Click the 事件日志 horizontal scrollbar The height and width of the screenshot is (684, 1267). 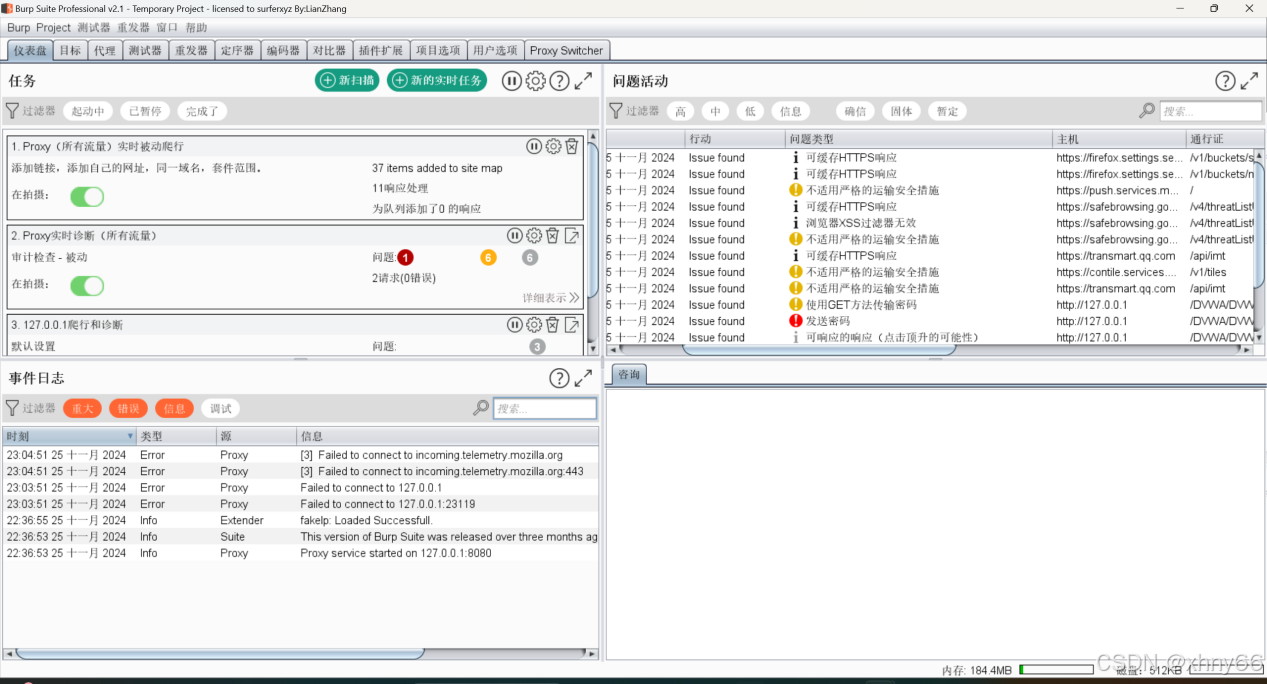pos(220,653)
